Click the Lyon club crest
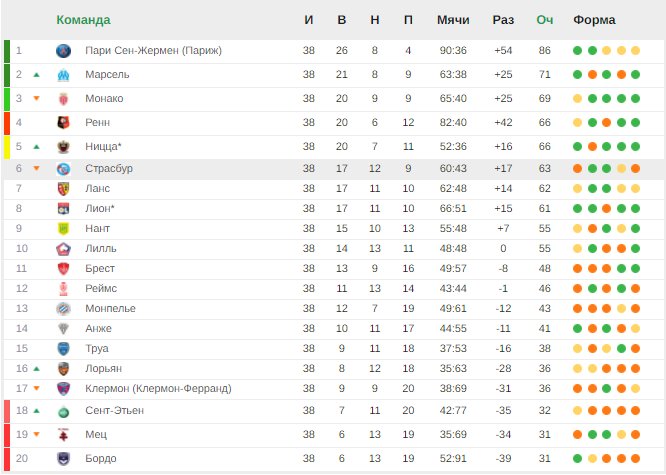The height and width of the screenshot is (475, 666). tap(64, 208)
